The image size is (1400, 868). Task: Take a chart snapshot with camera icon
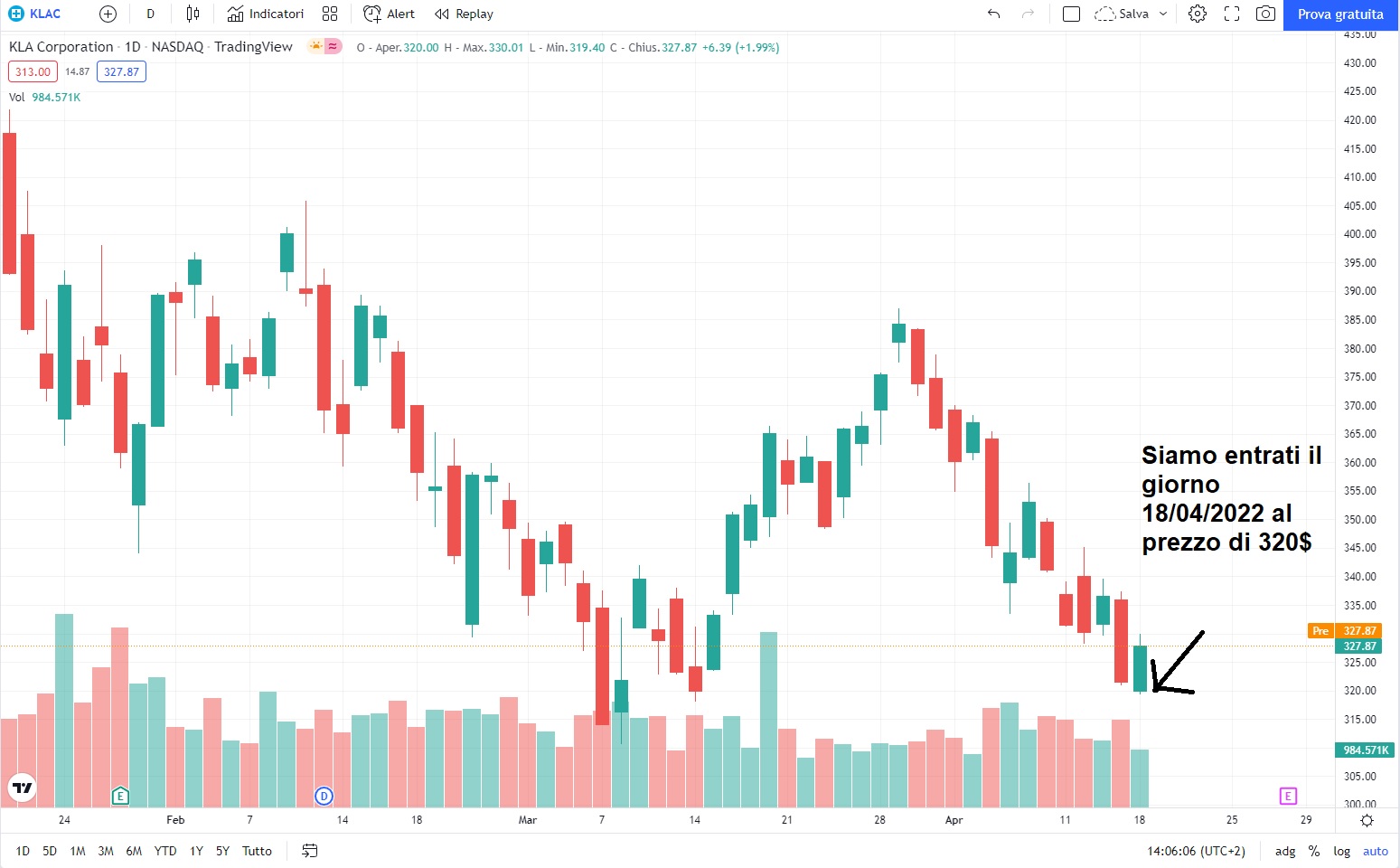pyautogui.click(x=1266, y=14)
